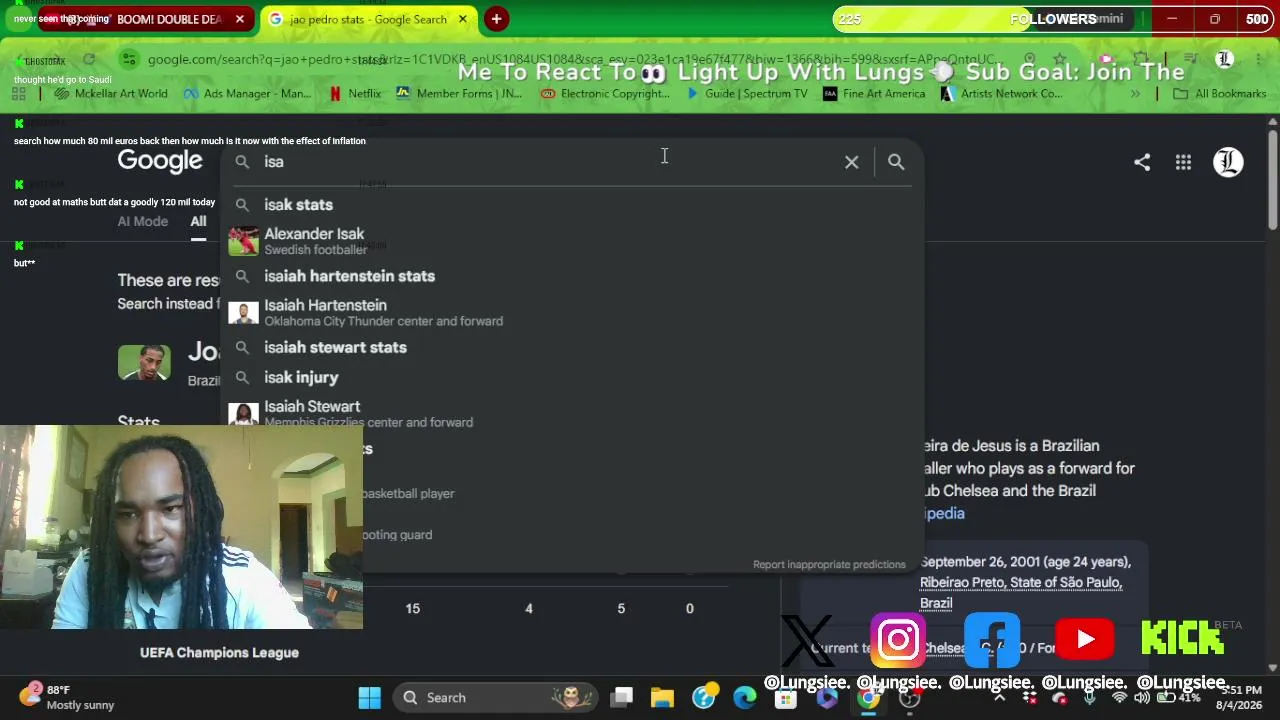The image size is (1280, 720).
Task: Click the magnifier search button
Action: click(896, 162)
